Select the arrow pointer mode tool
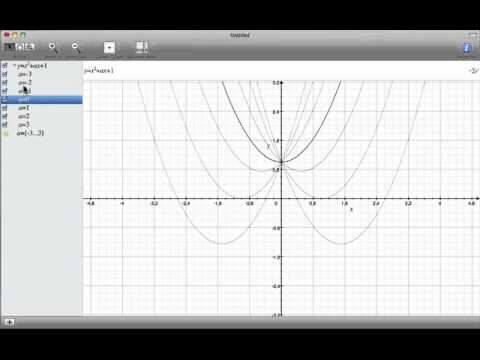 point(9,47)
